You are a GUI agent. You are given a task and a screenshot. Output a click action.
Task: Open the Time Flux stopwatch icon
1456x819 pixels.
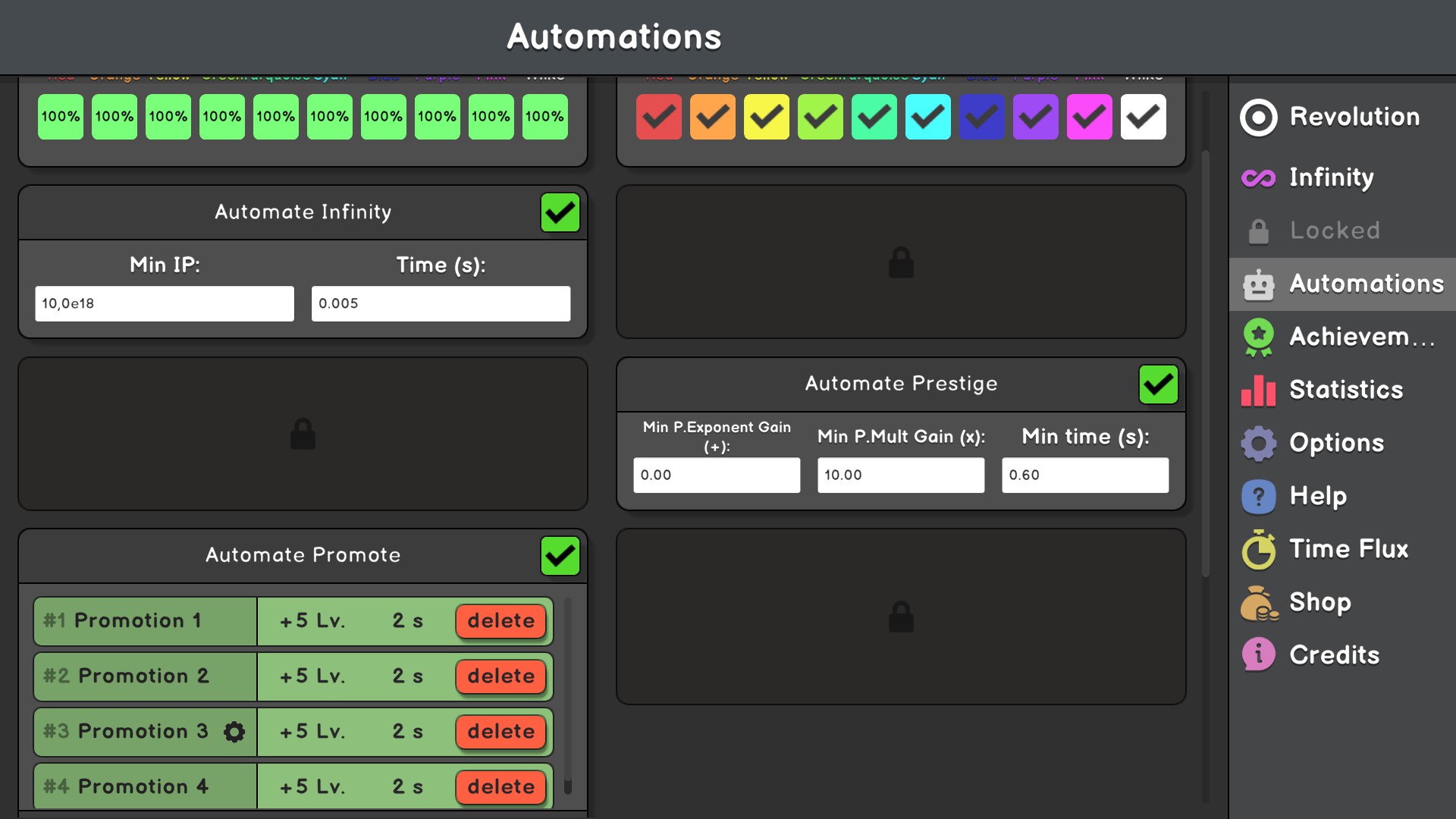pos(1258,550)
